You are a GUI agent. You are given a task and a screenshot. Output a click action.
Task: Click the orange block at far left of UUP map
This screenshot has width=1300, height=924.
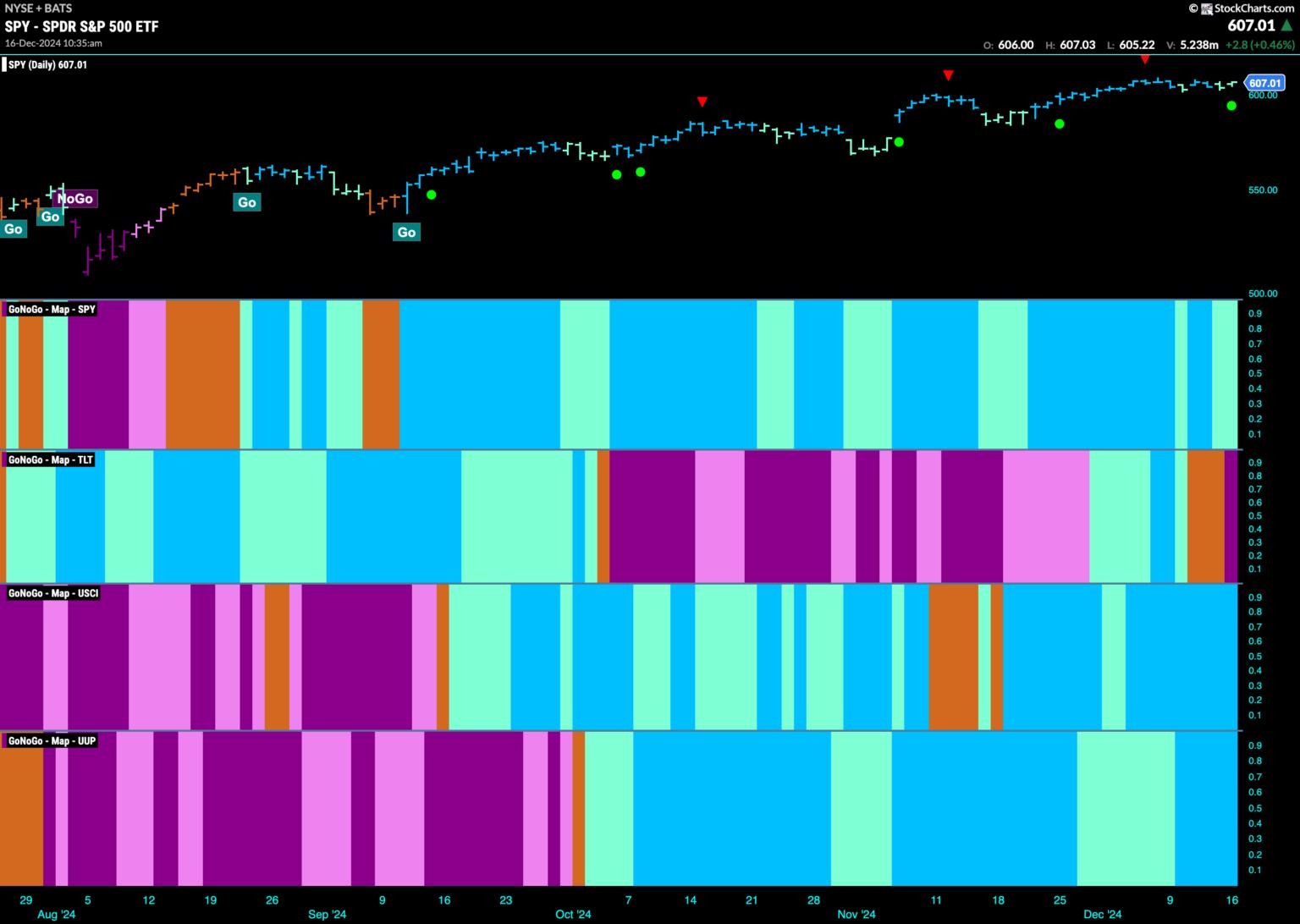click(x=21, y=808)
